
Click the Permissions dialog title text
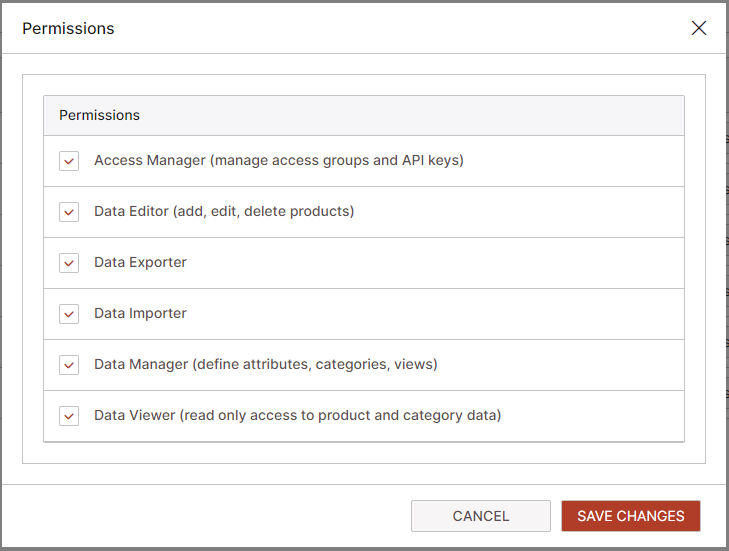(x=68, y=28)
